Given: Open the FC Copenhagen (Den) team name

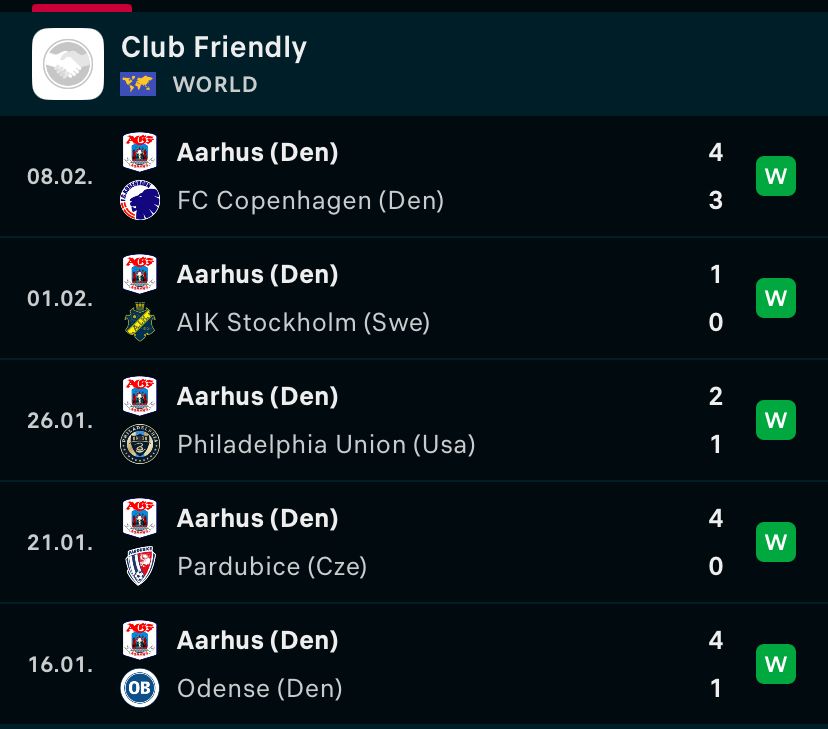Looking at the screenshot, I should pos(310,201).
